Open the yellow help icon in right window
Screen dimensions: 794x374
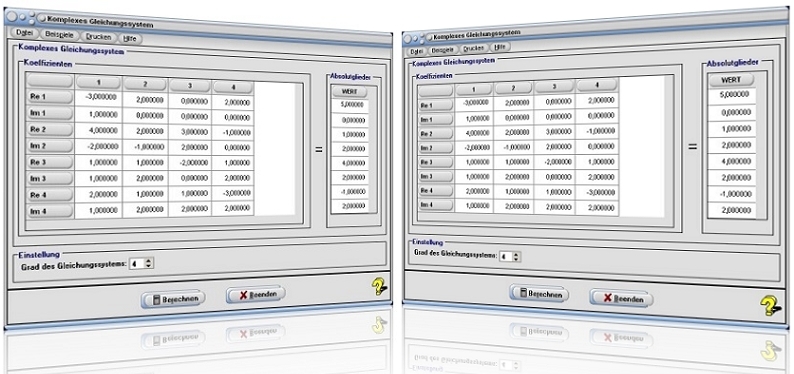click(771, 305)
